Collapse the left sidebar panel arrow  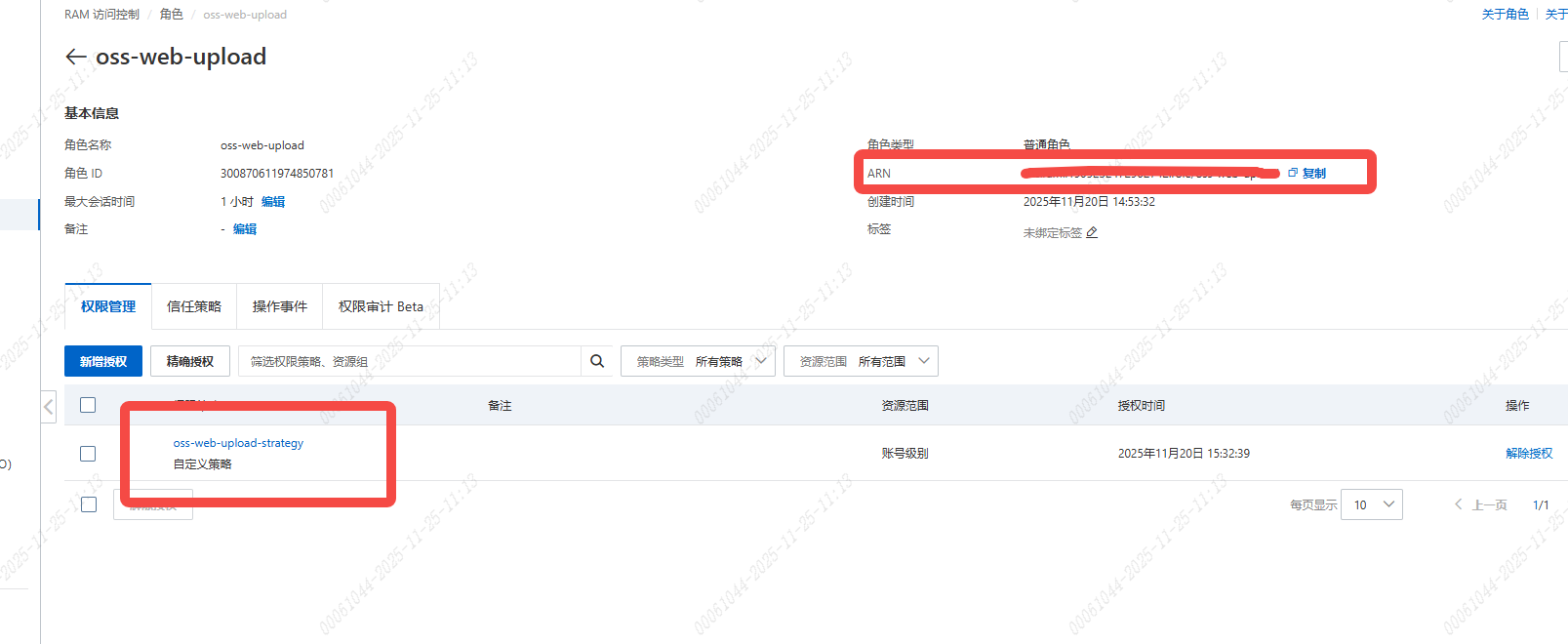(49, 406)
